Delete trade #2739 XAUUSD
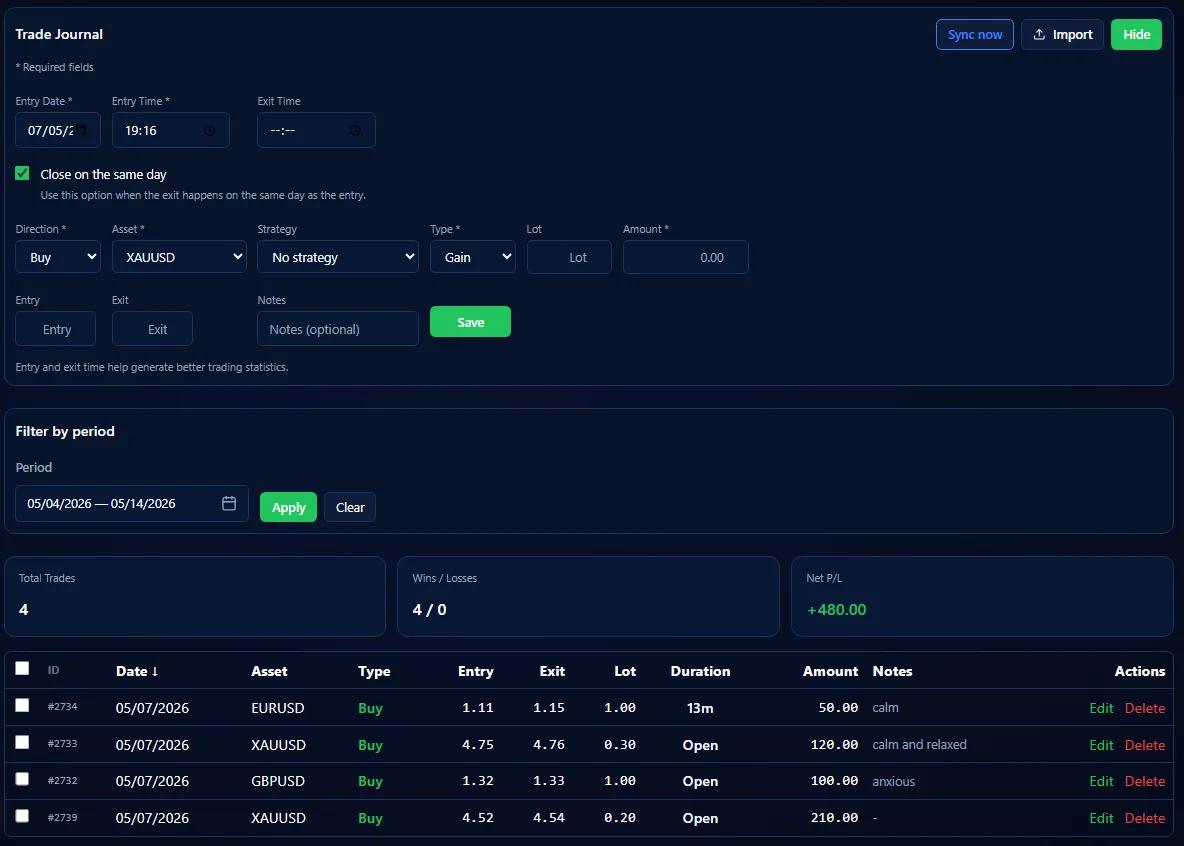1184x846 pixels. point(1145,818)
